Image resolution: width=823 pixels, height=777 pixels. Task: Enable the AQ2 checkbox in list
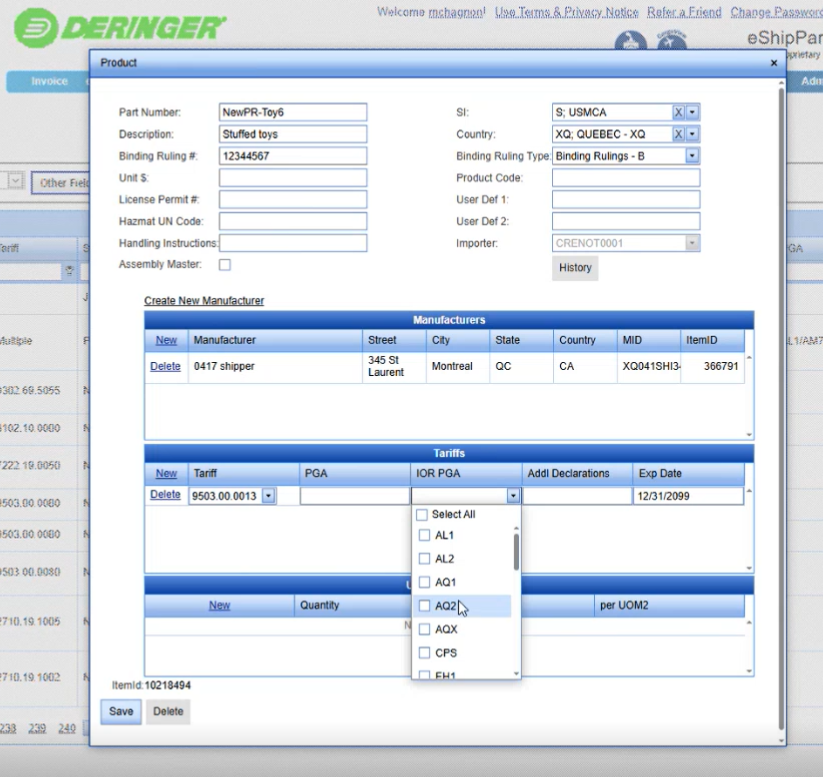[x=425, y=606]
